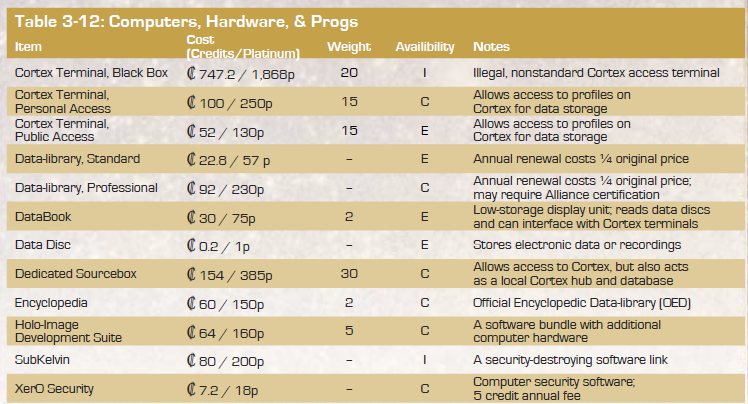Select the 'Holo-Image Development Suite' entry
This screenshot has height=404, width=748.
[x=68, y=331]
